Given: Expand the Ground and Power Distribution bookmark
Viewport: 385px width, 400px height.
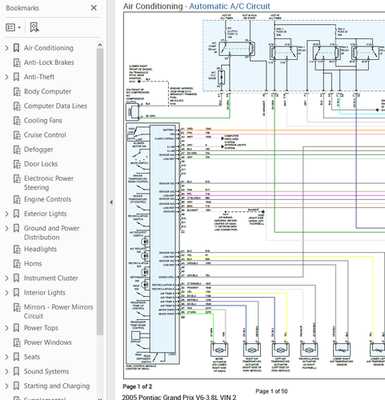Looking at the screenshot, I should tap(6, 228).
